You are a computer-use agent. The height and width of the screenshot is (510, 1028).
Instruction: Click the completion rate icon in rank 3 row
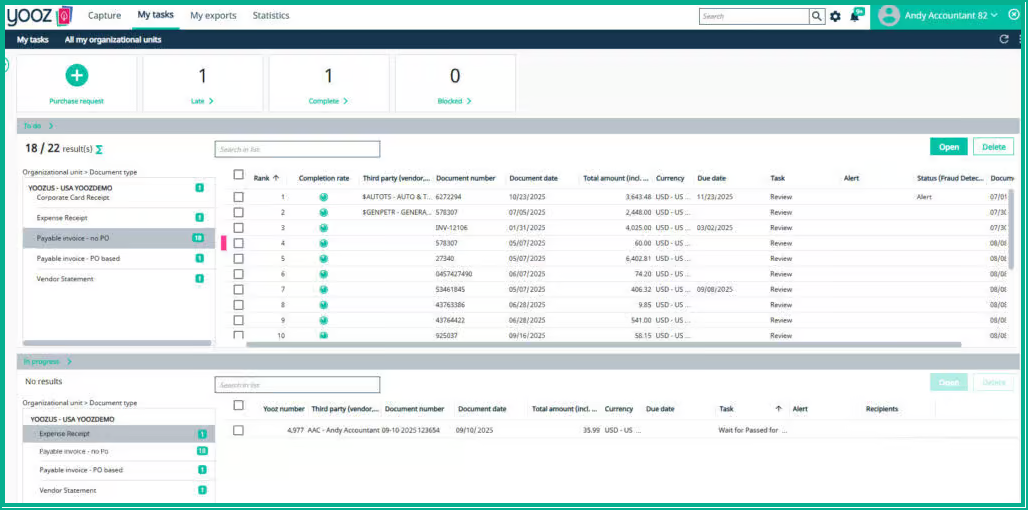click(323, 228)
